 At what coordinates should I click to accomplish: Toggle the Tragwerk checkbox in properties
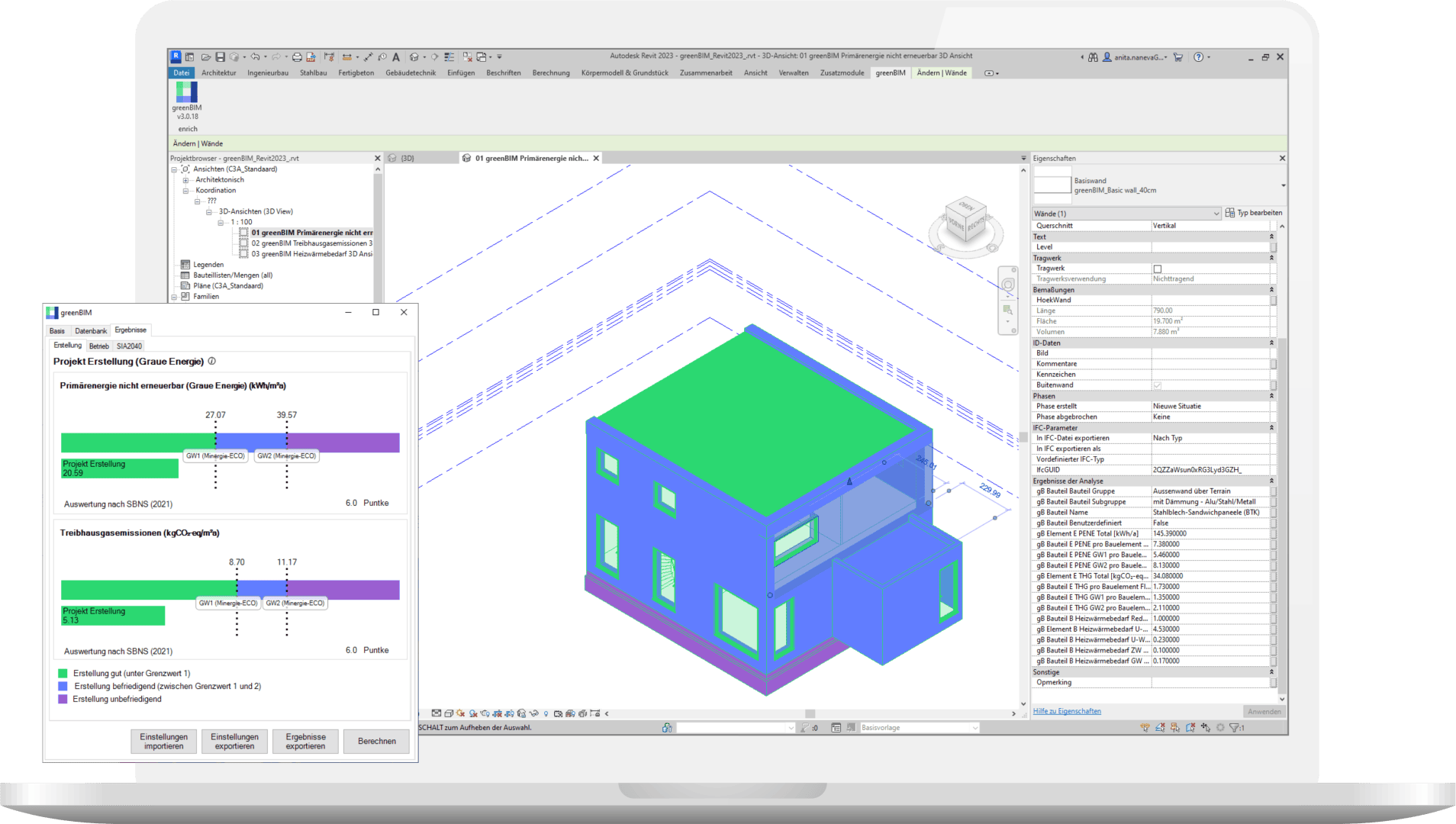pyautogui.click(x=1158, y=269)
